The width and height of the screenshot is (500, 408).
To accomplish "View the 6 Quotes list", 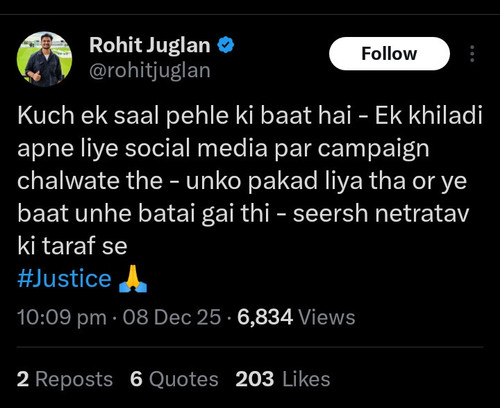I will point(174,379).
